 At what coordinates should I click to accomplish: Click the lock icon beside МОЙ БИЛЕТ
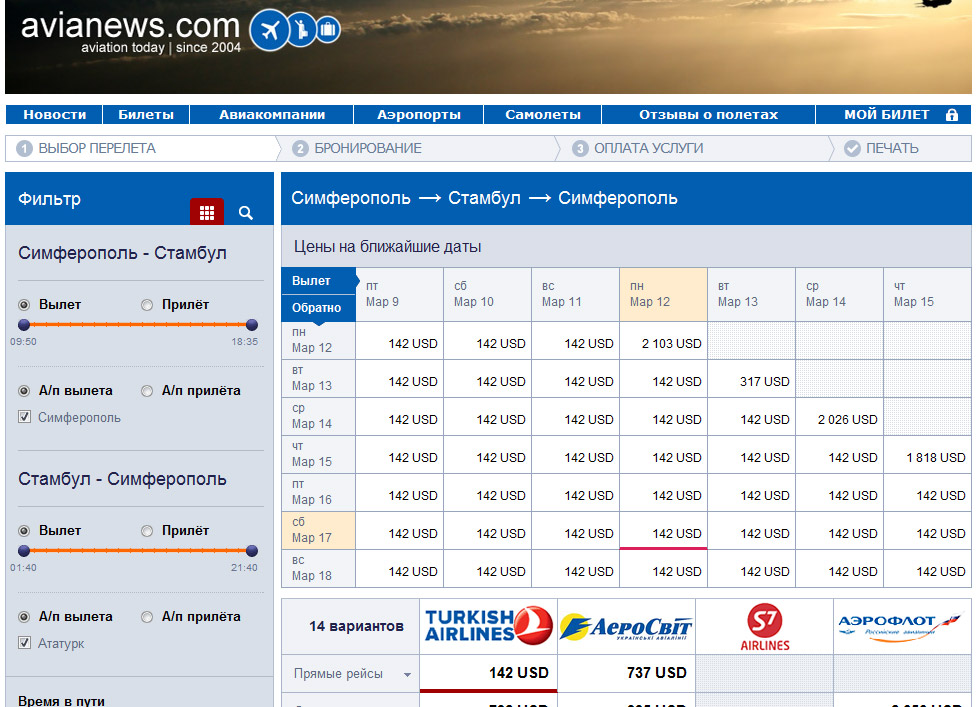pos(951,115)
